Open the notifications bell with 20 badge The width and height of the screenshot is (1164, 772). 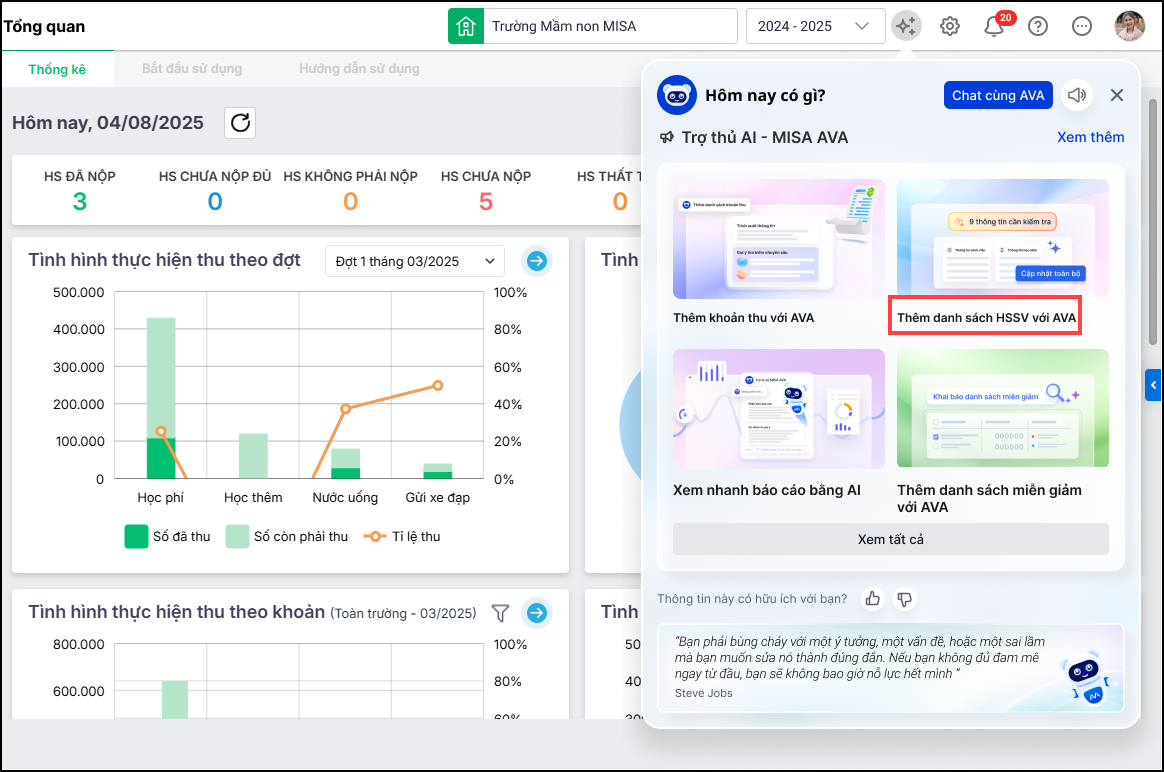[x=994, y=26]
